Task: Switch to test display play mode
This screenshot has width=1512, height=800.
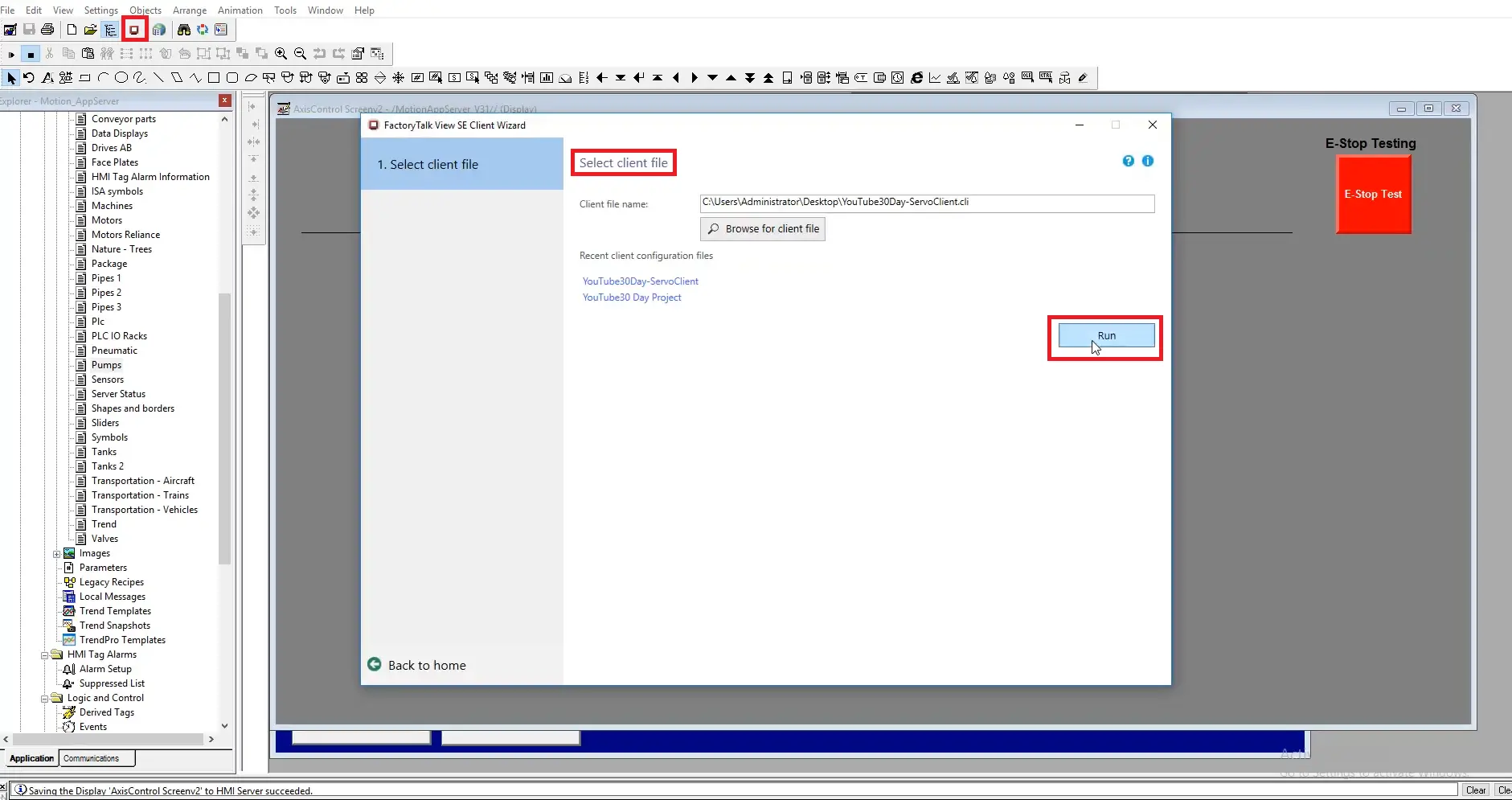Action: (x=11, y=54)
